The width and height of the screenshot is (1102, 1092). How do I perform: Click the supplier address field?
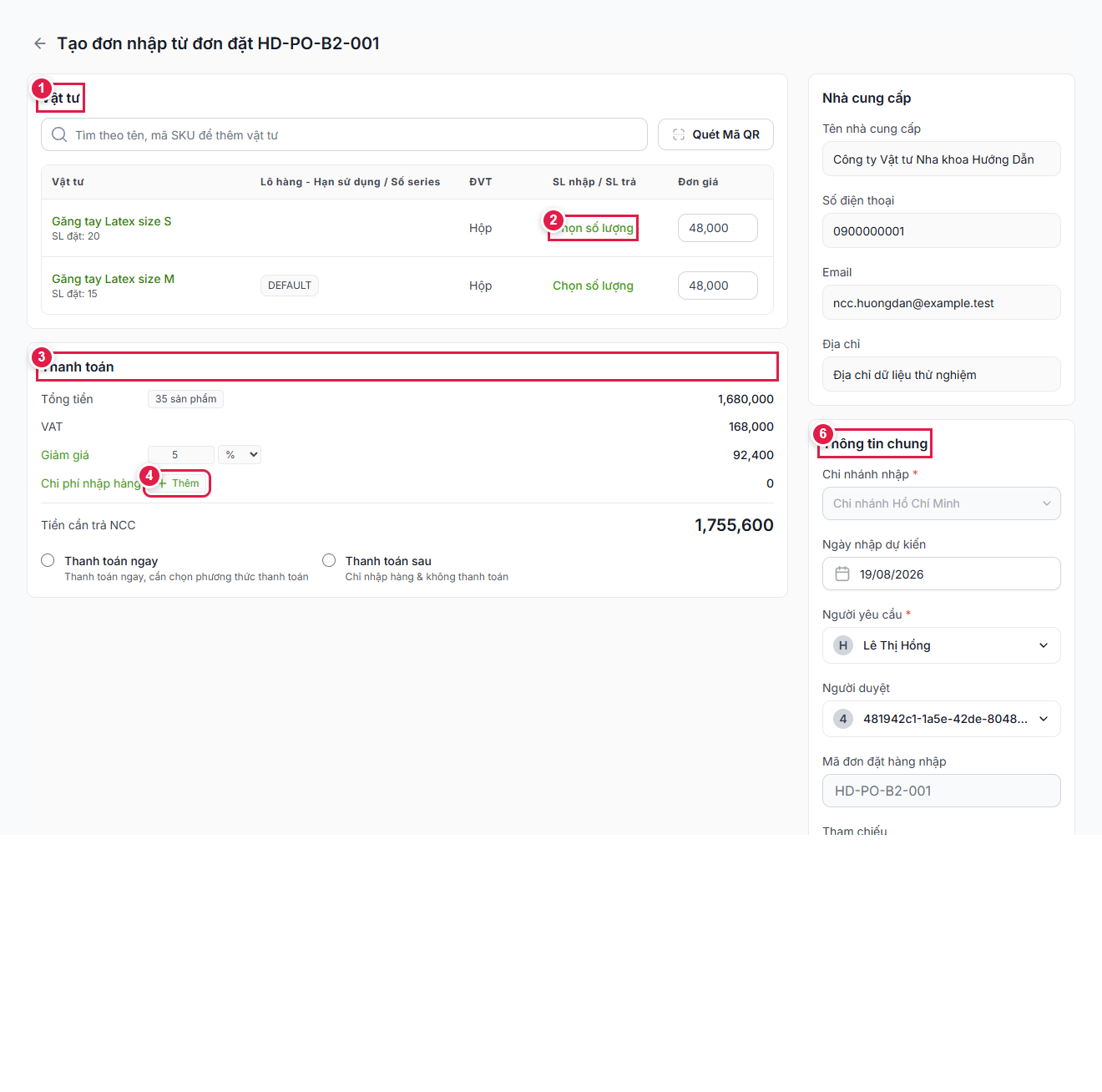pos(942,375)
